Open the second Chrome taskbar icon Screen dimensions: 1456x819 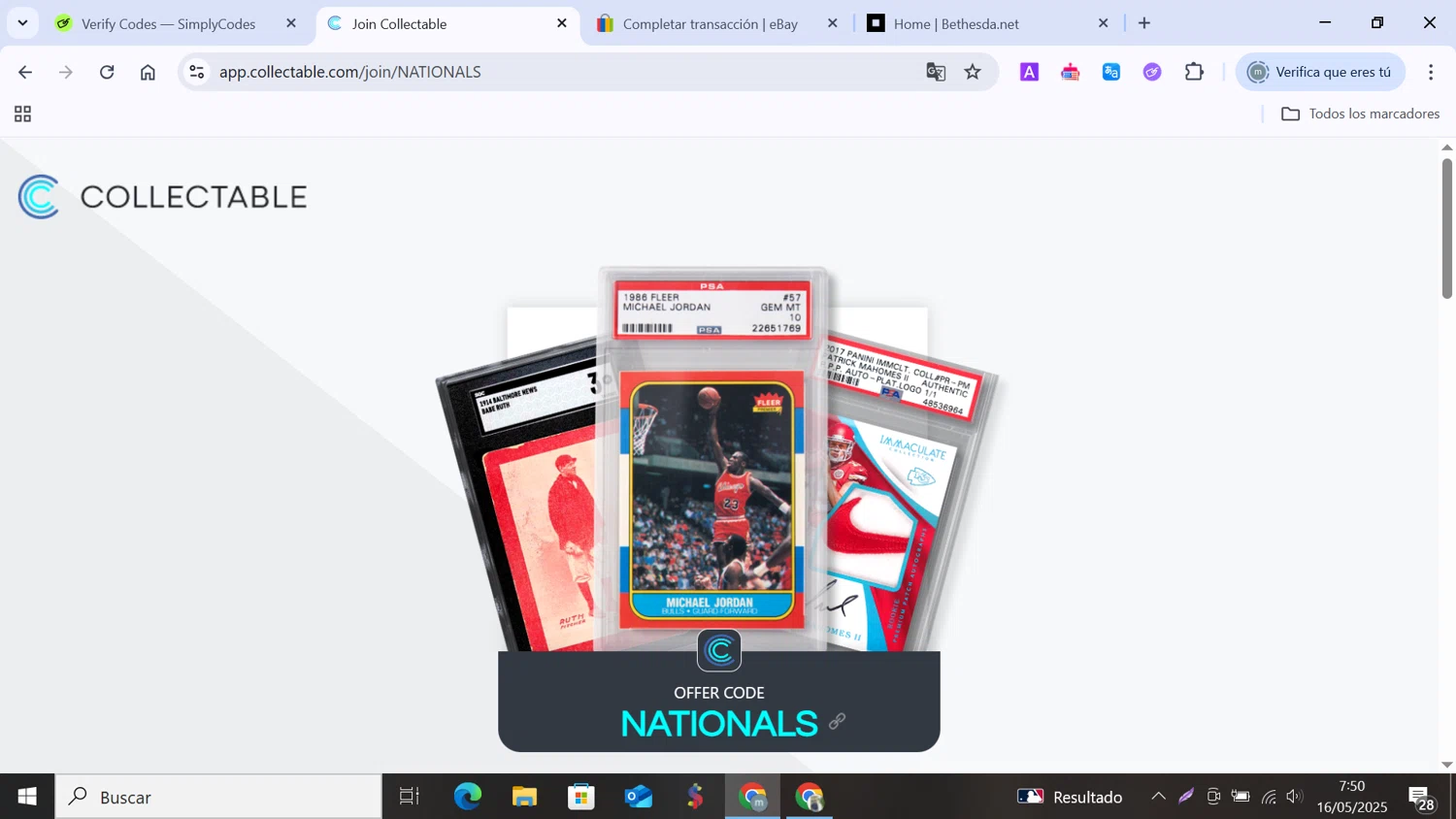[810, 797]
